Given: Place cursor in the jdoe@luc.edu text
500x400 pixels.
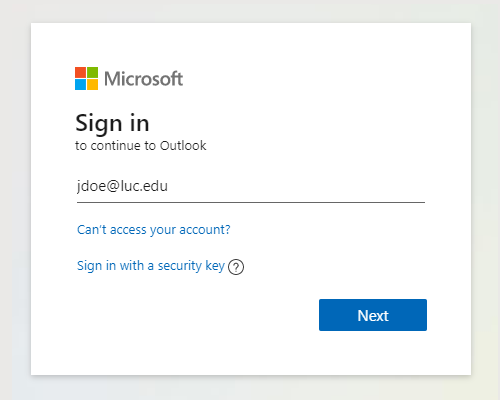Looking at the screenshot, I should [x=122, y=186].
